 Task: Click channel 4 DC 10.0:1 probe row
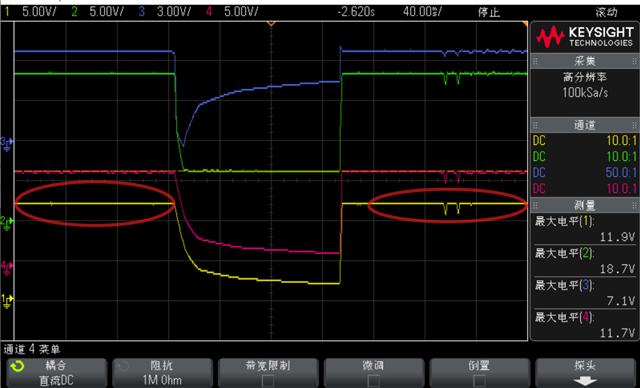(x=585, y=188)
